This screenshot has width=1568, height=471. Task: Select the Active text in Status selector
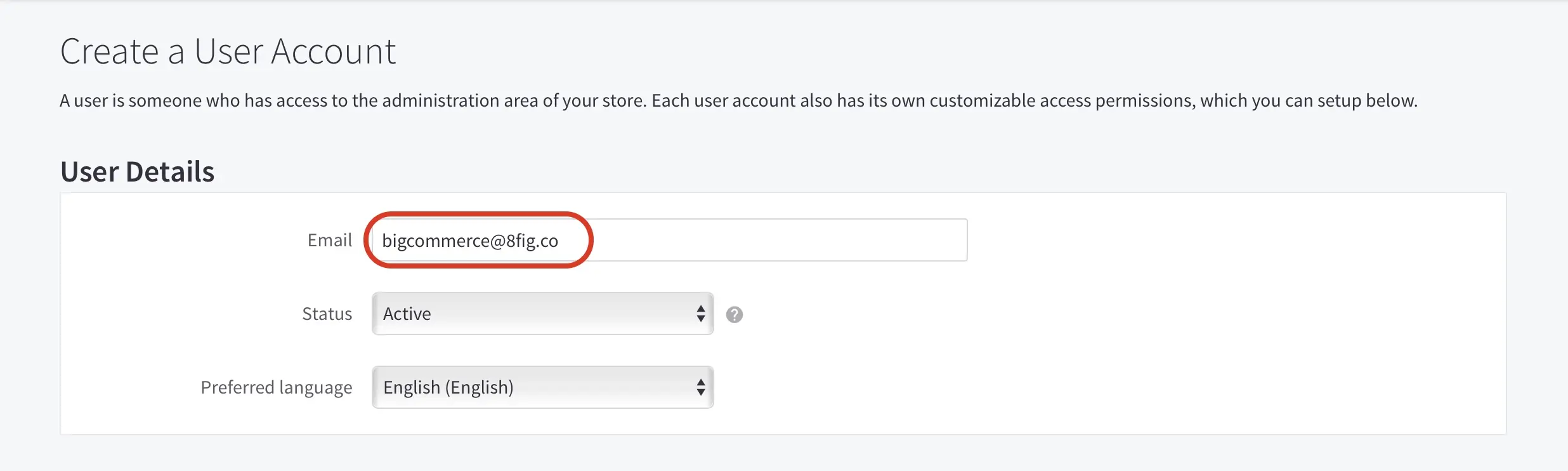(407, 314)
